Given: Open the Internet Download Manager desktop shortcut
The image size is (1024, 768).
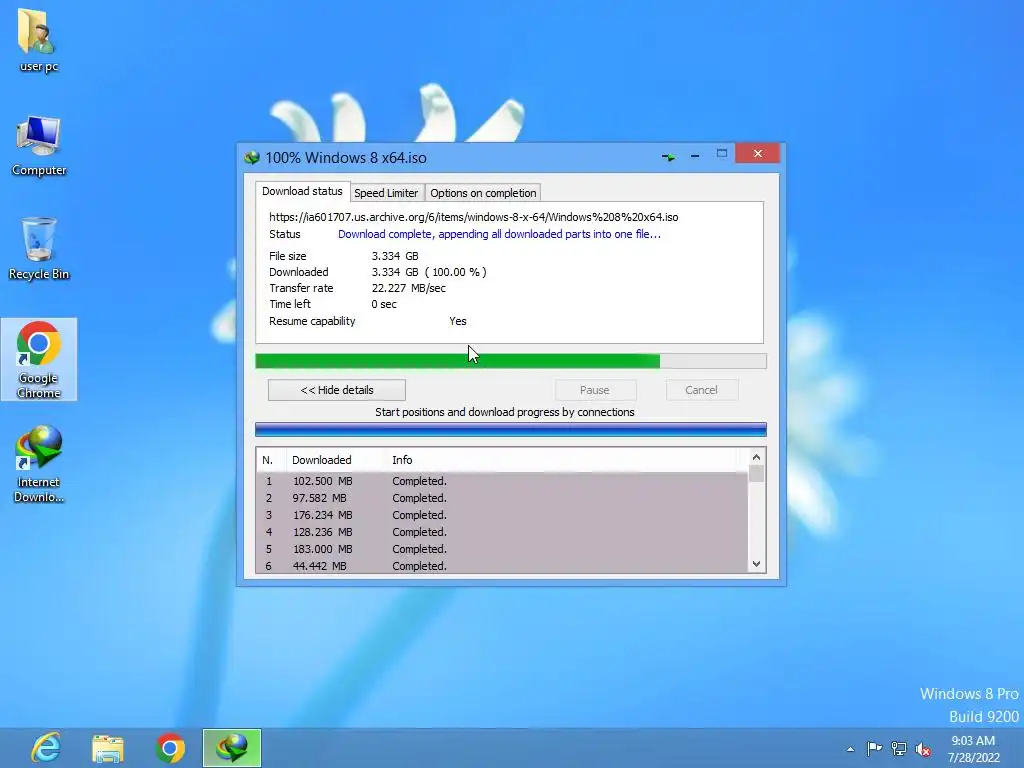Looking at the screenshot, I should click(39, 464).
